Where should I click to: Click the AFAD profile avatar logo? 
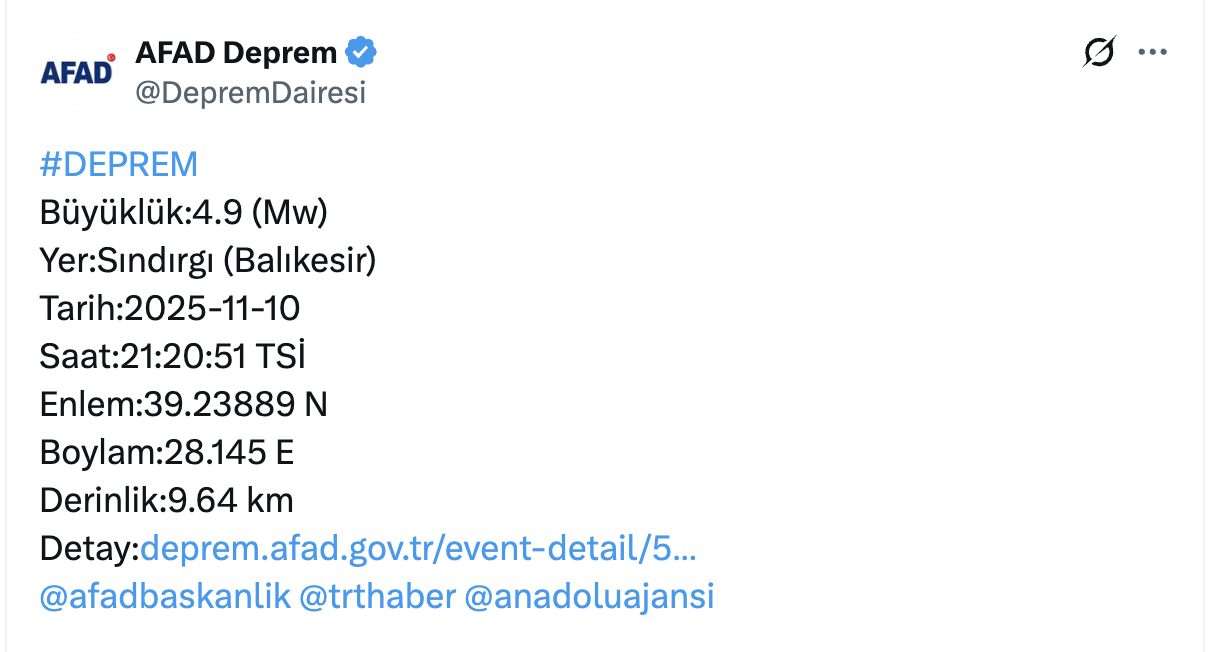pos(78,72)
